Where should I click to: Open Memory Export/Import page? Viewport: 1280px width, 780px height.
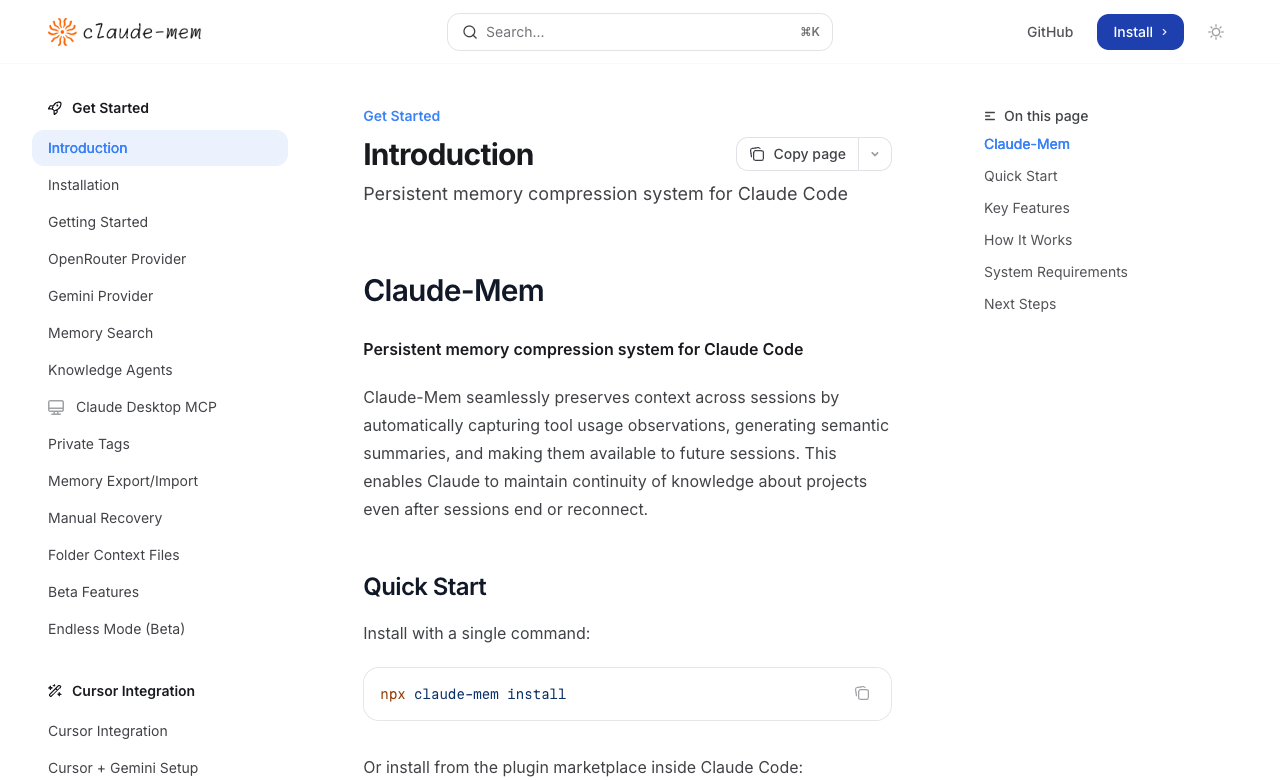[160, 481]
